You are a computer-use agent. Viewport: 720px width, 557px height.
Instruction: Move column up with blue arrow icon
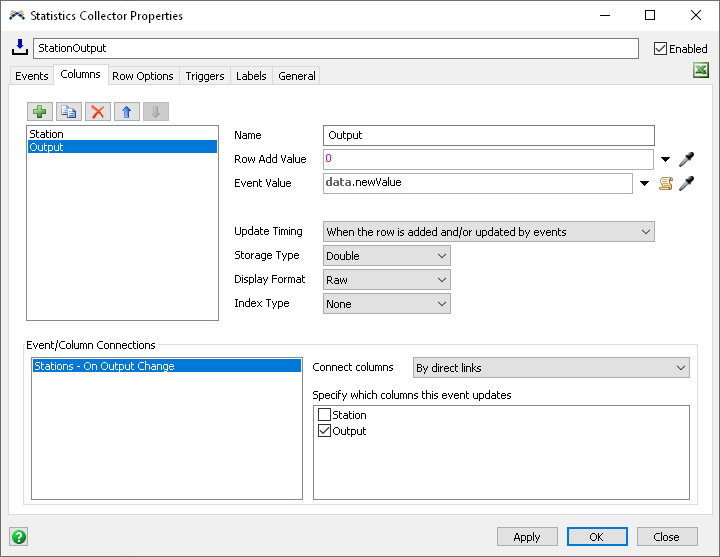coord(126,112)
